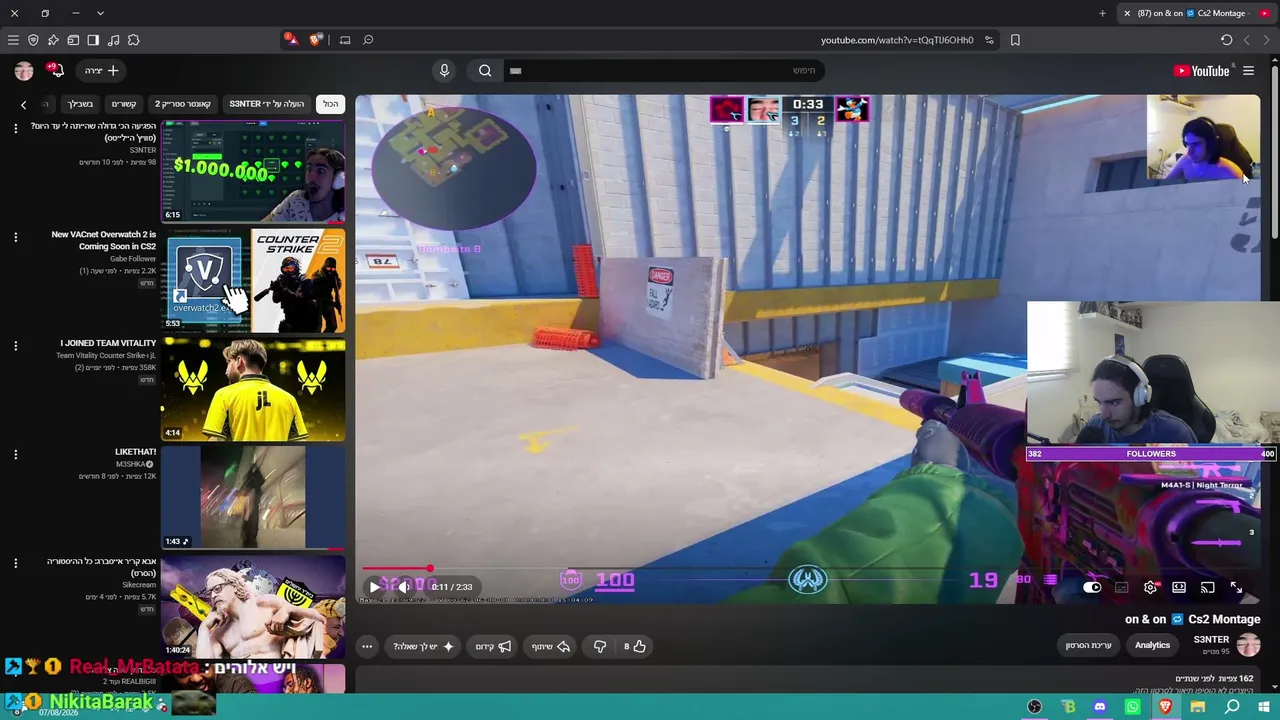
Task: Open Discord from the taskbar
Action: click(1100, 707)
